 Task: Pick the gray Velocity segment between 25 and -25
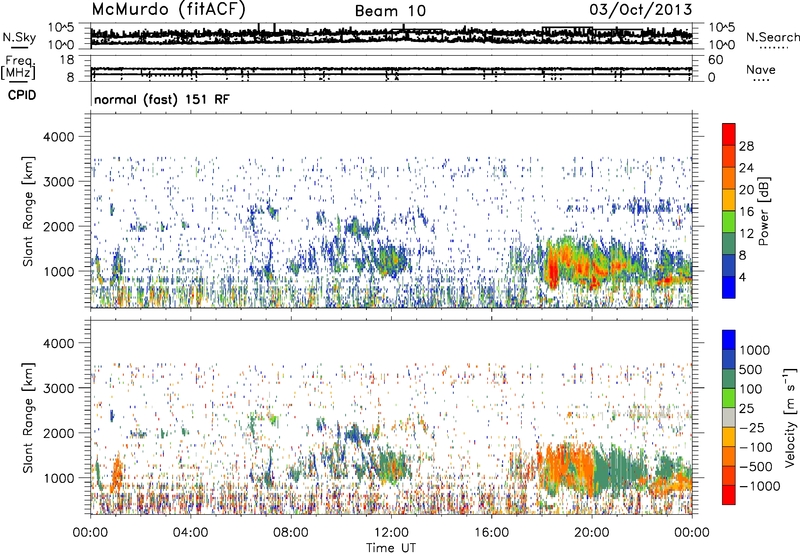click(729, 417)
